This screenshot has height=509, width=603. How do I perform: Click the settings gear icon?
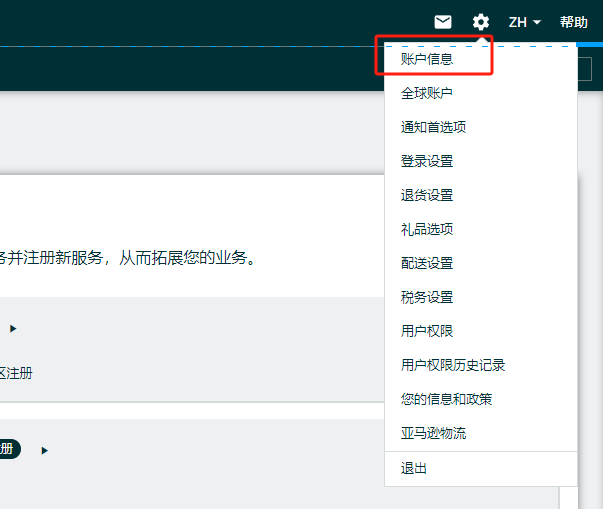click(481, 22)
